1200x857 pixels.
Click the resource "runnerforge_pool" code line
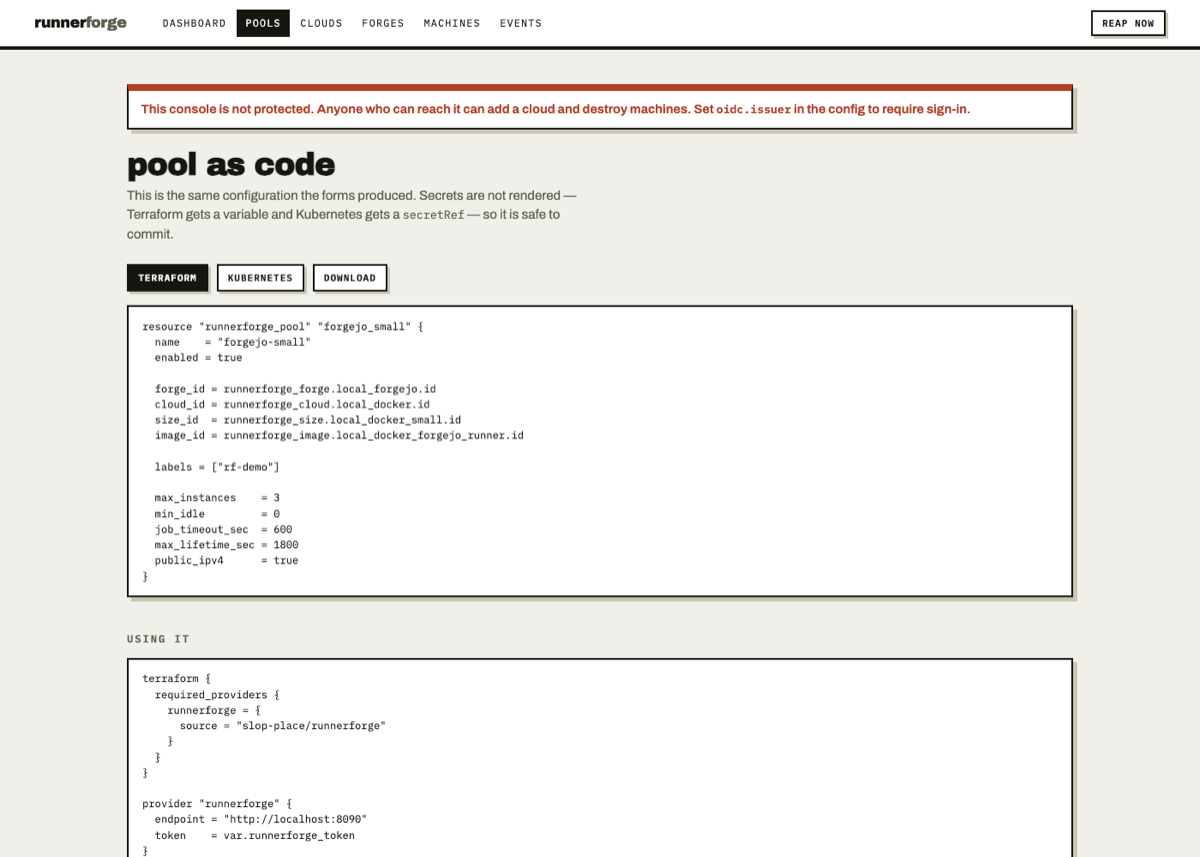[x=283, y=326]
